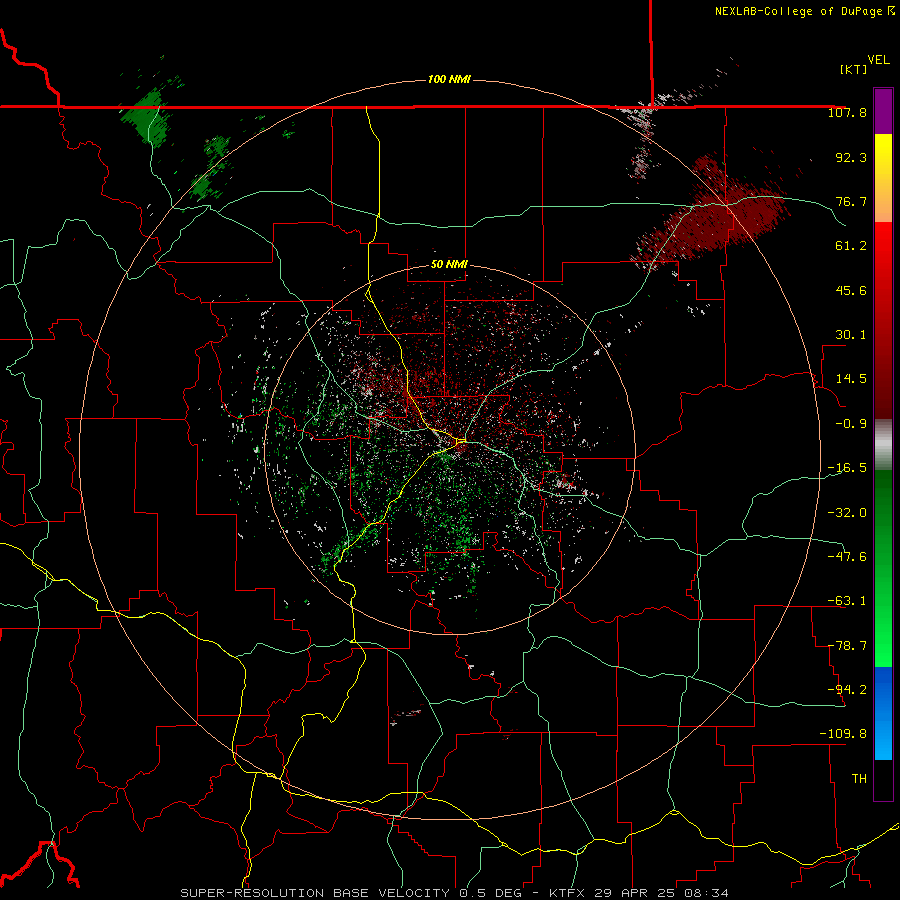Select the 92.3 legend value
900x900 pixels.
[851, 157]
